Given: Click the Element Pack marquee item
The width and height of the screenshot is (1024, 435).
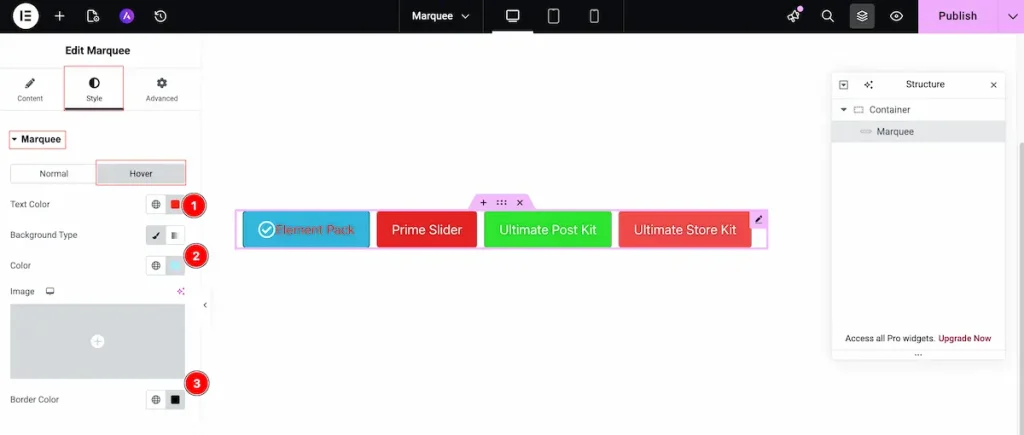Looking at the screenshot, I should [x=306, y=229].
